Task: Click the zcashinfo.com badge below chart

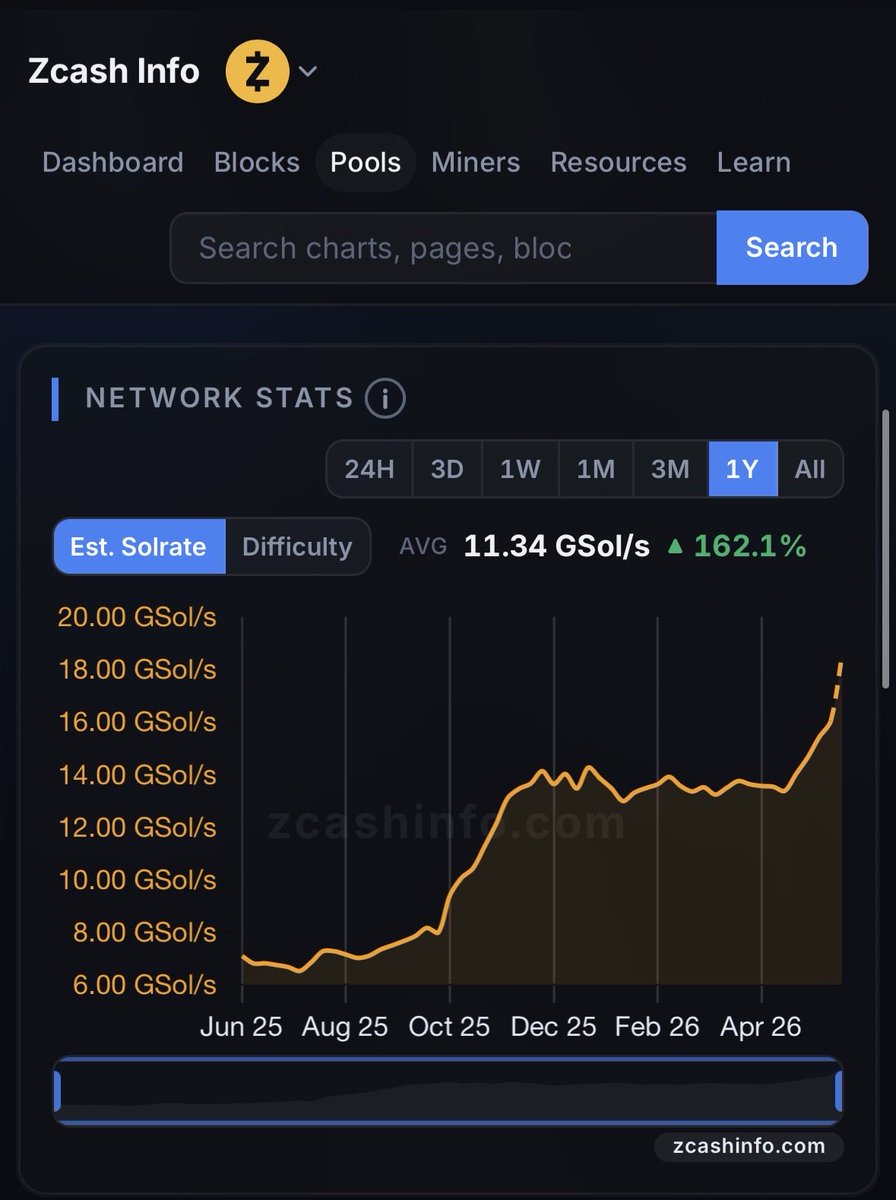Action: click(749, 1146)
